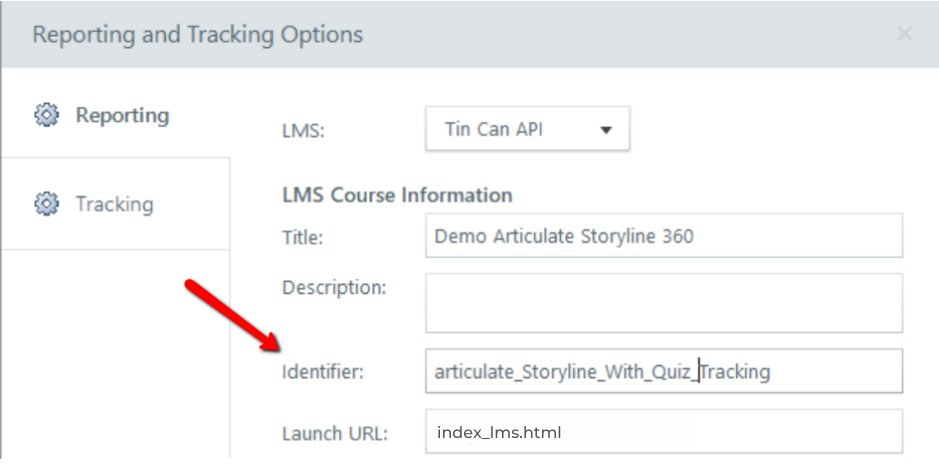The width and height of the screenshot is (939, 467).
Task: Click the "LMS:" label
Action: tap(303, 130)
